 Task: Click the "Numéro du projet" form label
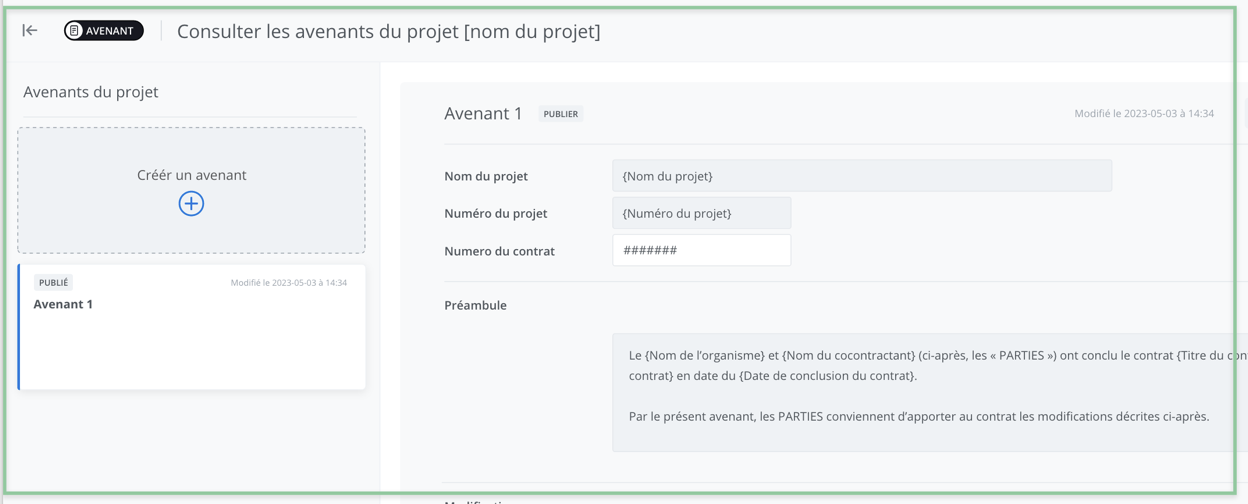click(495, 213)
